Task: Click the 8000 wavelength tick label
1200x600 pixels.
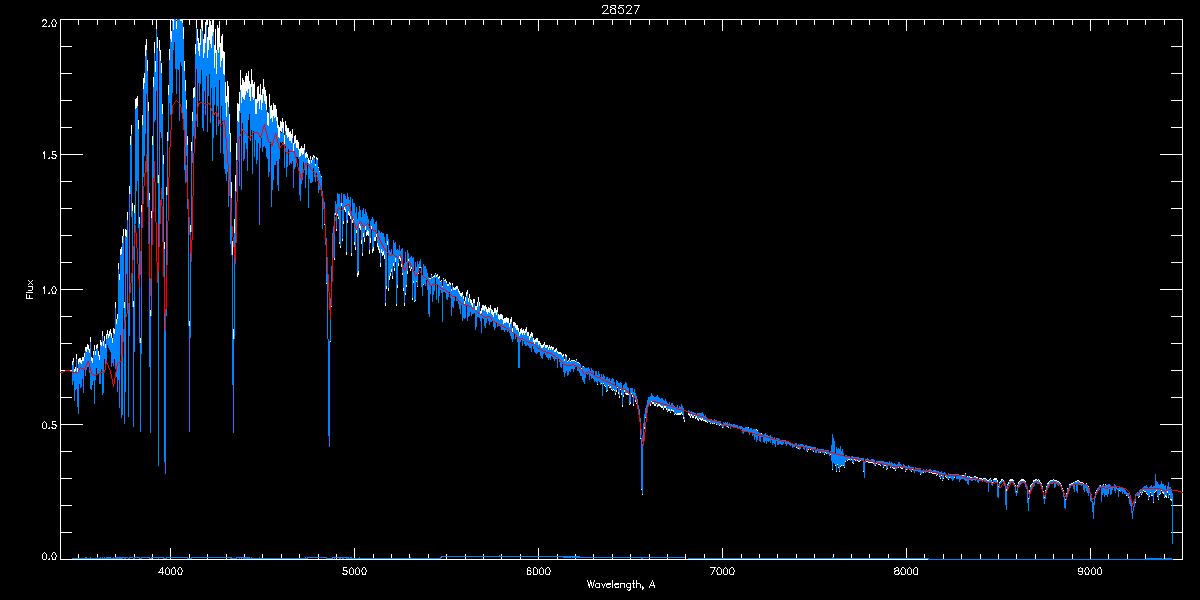Action: [x=906, y=571]
